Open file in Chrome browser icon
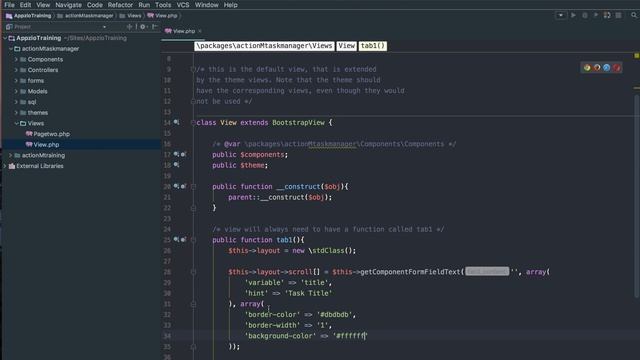 click(x=587, y=68)
